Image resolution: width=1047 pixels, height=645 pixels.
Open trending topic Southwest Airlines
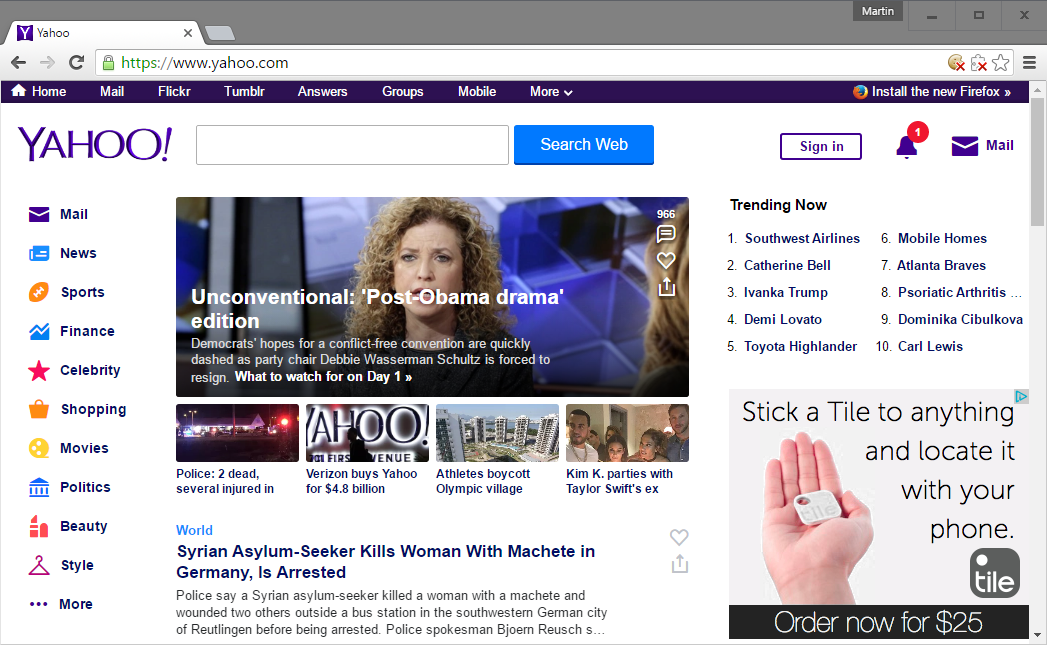pos(802,238)
